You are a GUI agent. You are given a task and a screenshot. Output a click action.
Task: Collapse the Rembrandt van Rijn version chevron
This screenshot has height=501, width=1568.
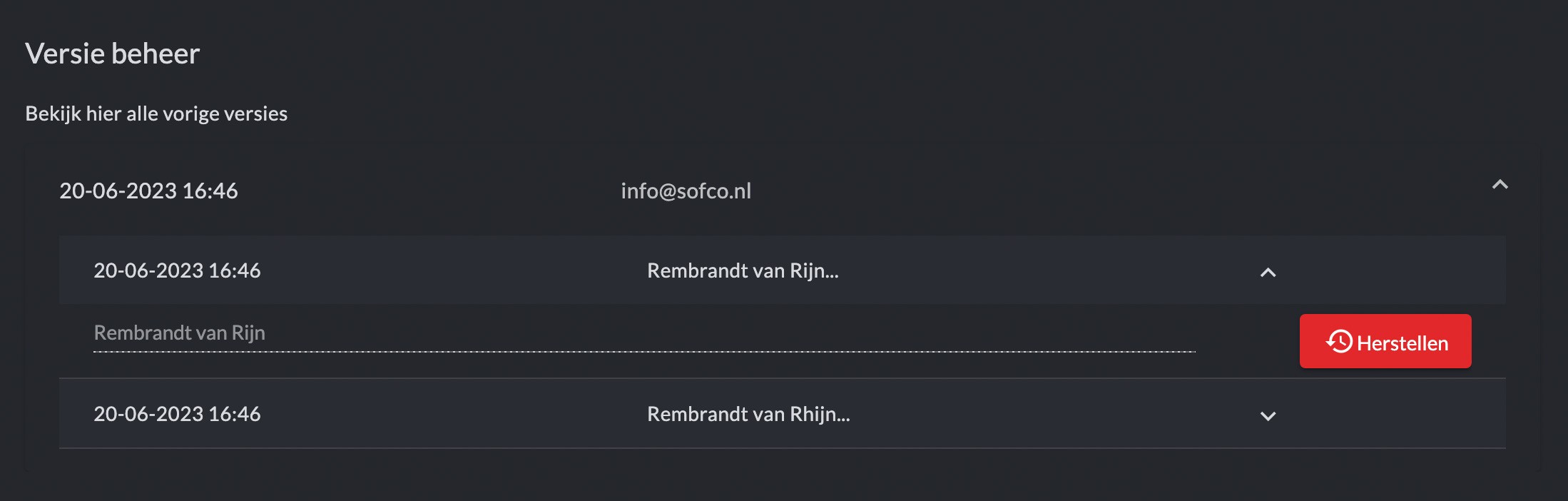pyautogui.click(x=1268, y=273)
